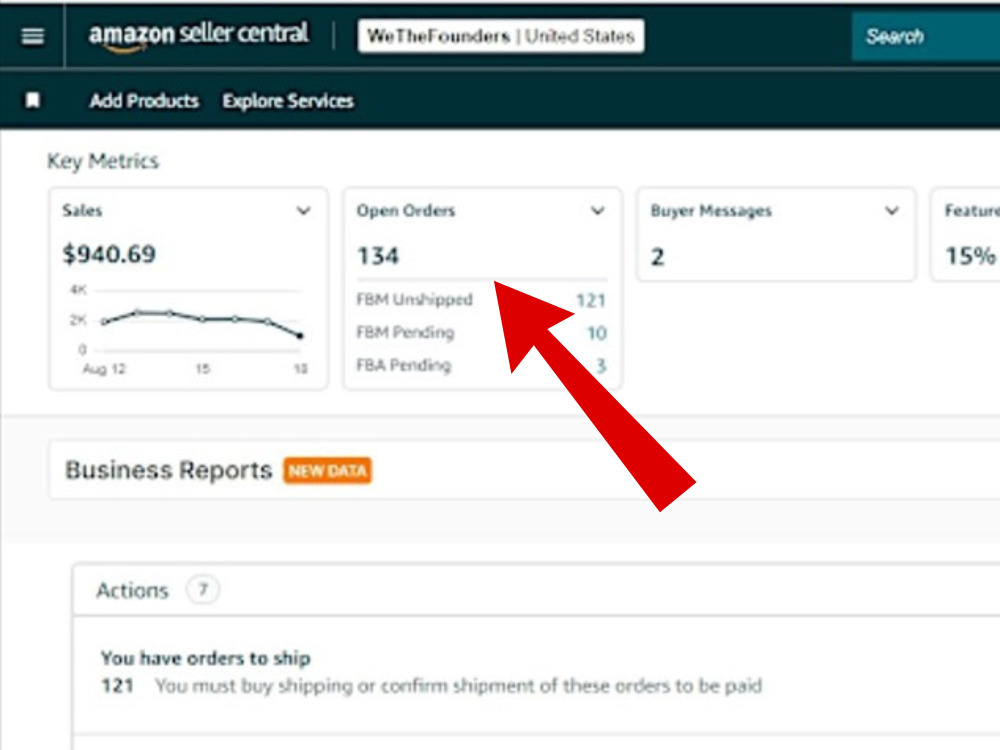Image resolution: width=1000 pixels, height=750 pixels.
Task: Expand the Open Orders card chevron
Action: [x=598, y=210]
